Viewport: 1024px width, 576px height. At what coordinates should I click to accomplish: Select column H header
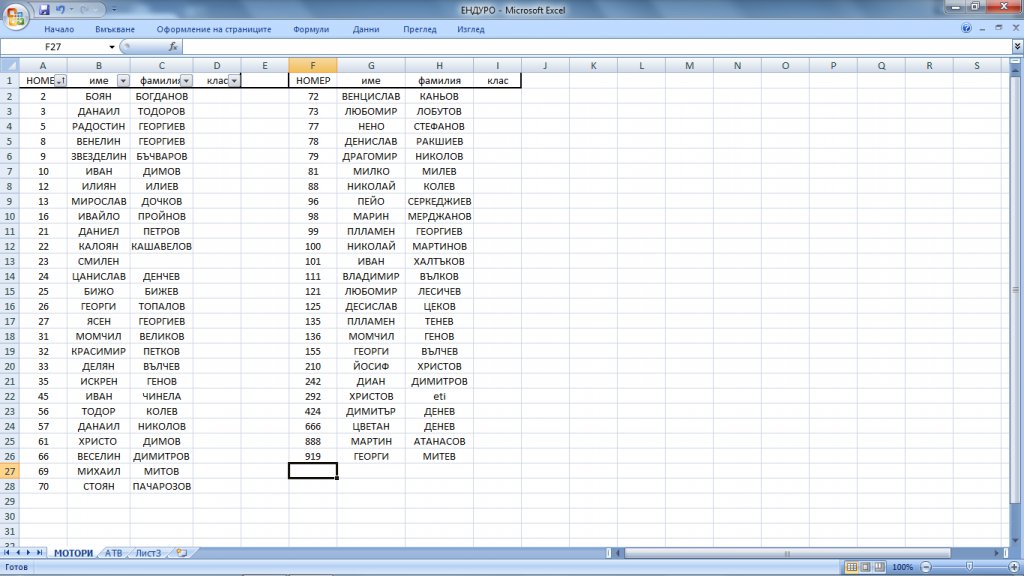[439, 66]
